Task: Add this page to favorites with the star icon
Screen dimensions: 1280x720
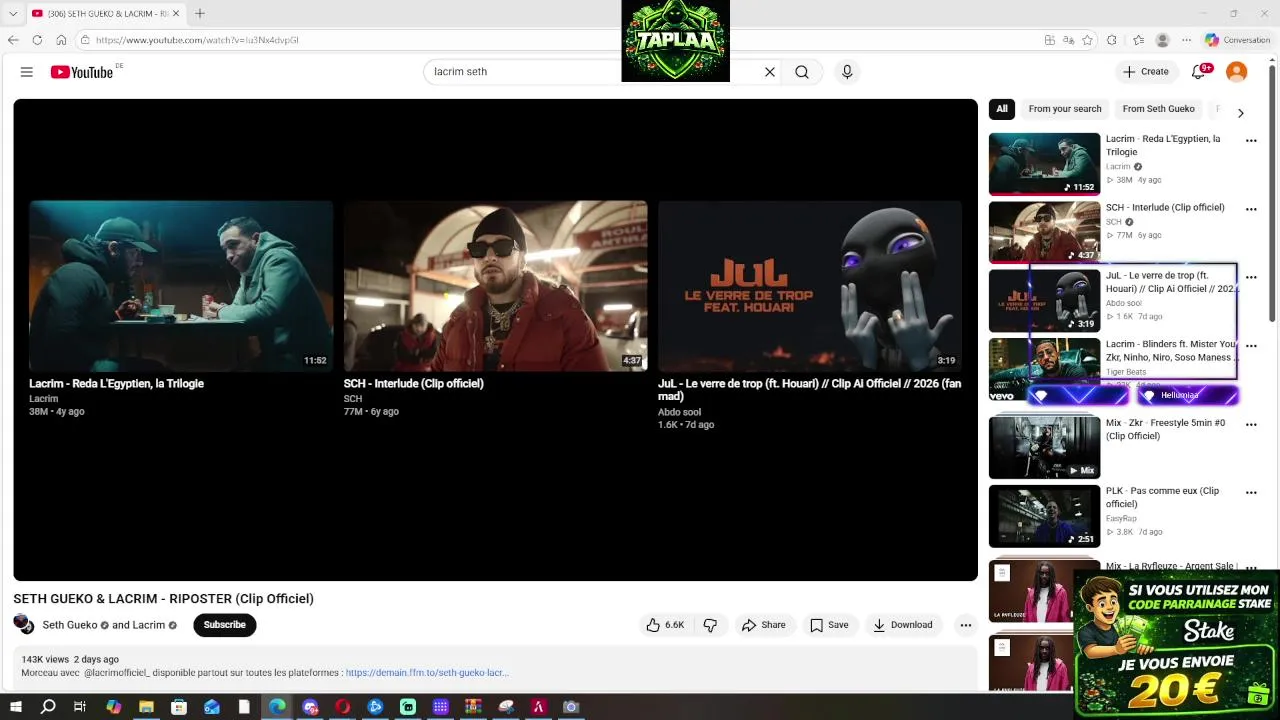Action: [x=1087, y=40]
